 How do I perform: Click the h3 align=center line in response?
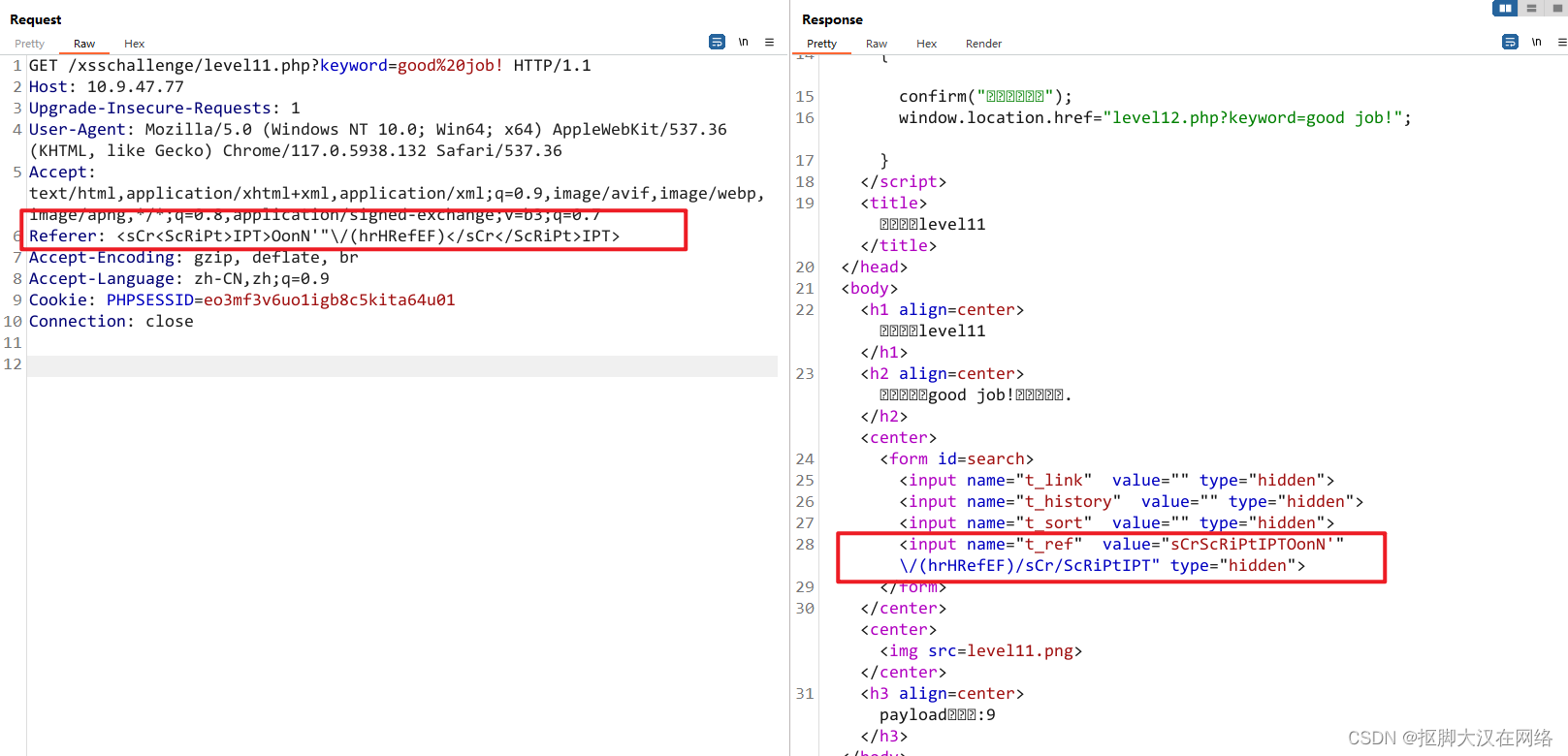point(942,693)
